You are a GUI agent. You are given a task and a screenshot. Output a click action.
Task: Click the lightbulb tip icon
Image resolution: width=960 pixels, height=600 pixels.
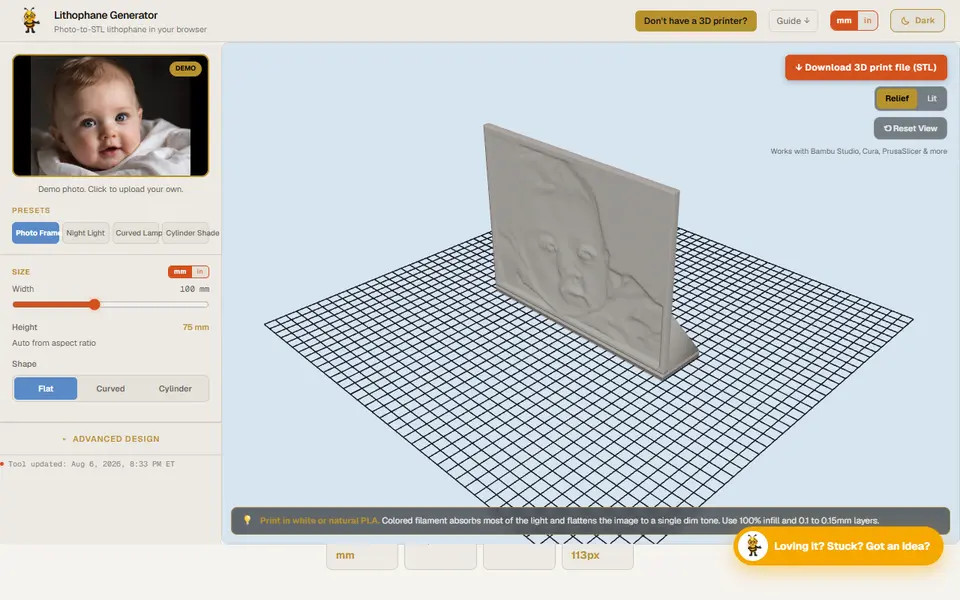[x=247, y=520]
